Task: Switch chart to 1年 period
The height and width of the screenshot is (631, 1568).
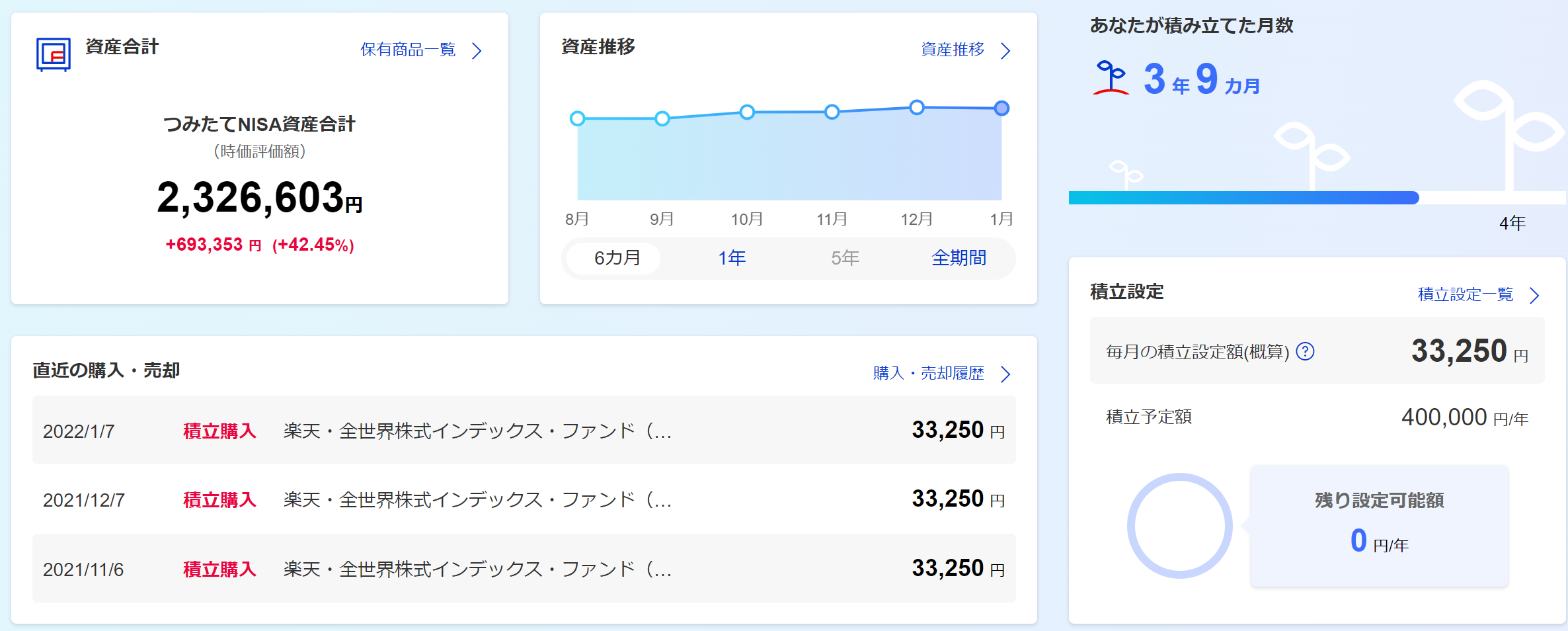Action: (x=732, y=258)
